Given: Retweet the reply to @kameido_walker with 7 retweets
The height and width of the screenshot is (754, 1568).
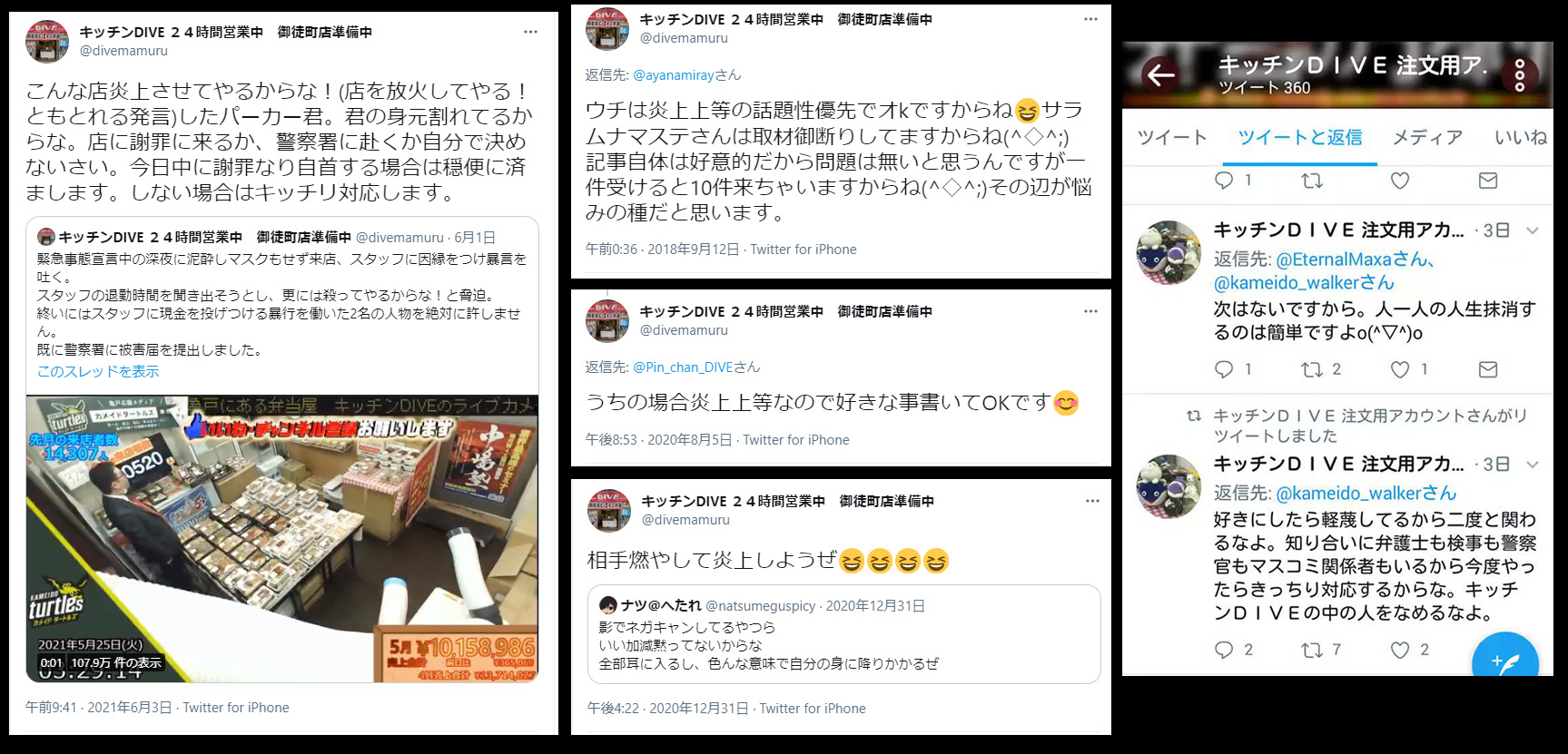Looking at the screenshot, I should pyautogui.click(x=1312, y=650).
